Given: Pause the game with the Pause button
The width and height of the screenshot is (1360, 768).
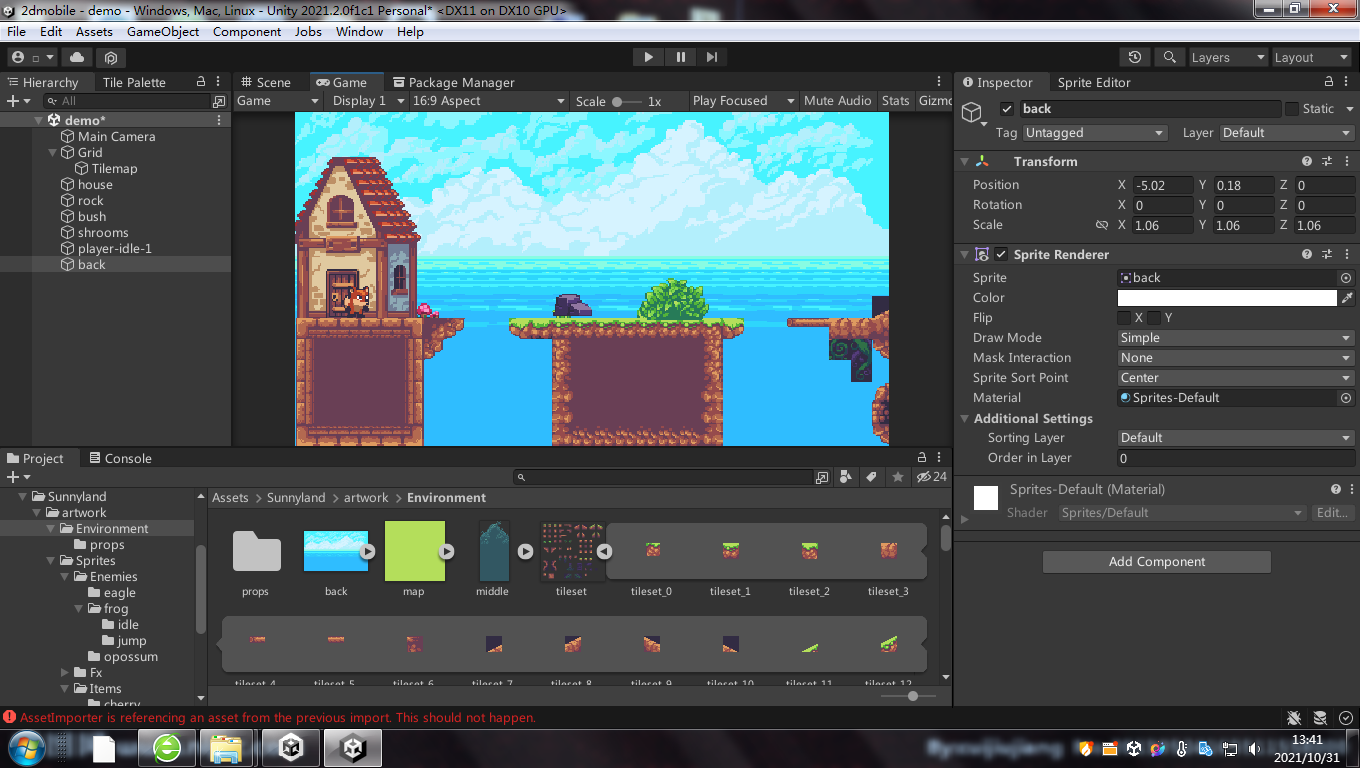Looking at the screenshot, I should tap(680, 57).
